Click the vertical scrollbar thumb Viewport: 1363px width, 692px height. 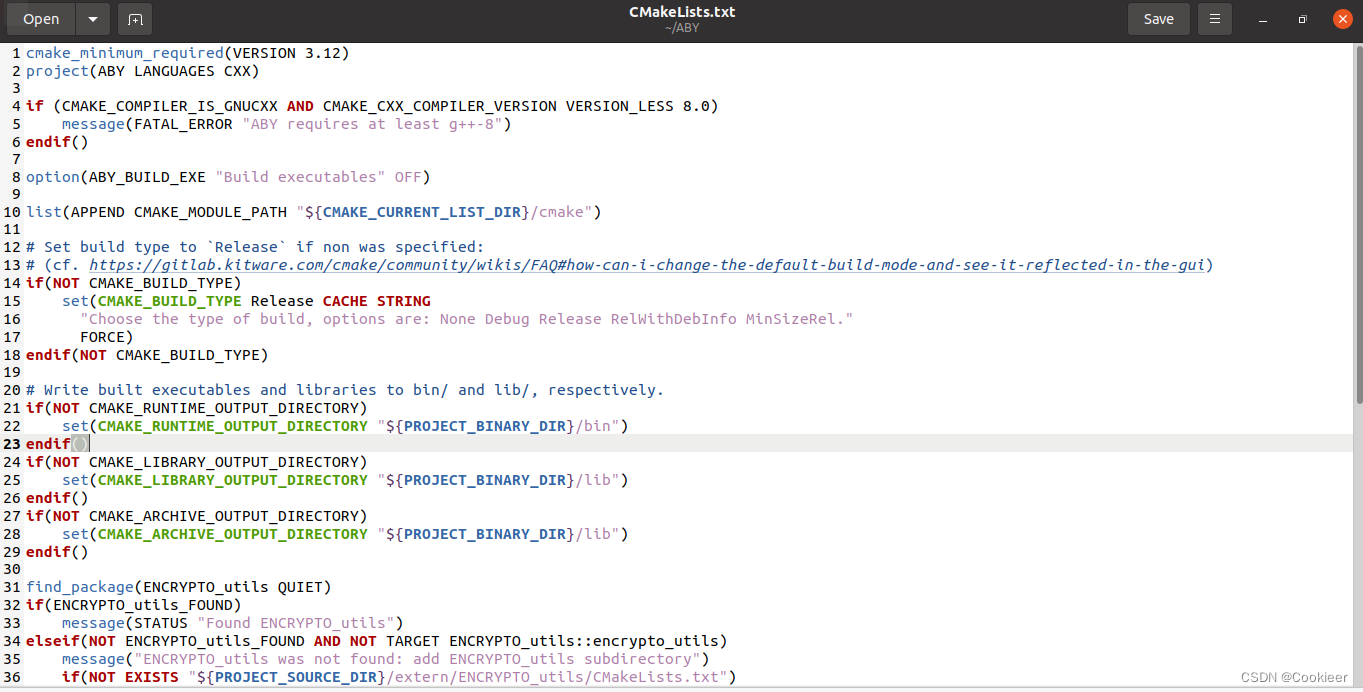1358,225
